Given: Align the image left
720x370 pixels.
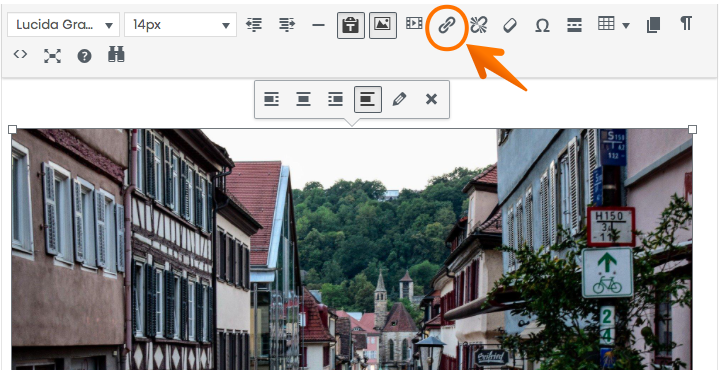Looking at the screenshot, I should tap(271, 99).
